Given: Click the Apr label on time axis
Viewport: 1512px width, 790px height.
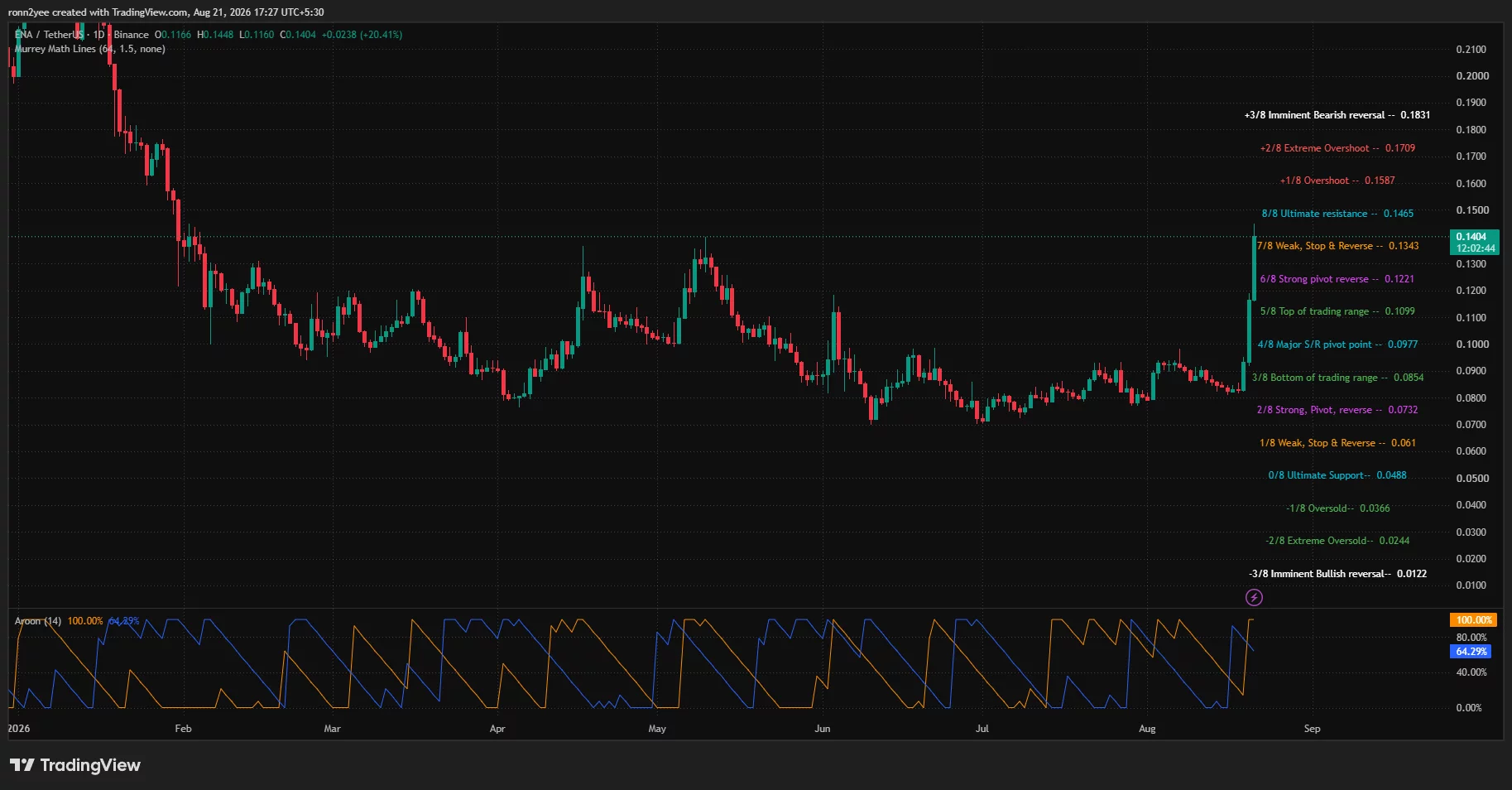Looking at the screenshot, I should pyautogui.click(x=497, y=729).
